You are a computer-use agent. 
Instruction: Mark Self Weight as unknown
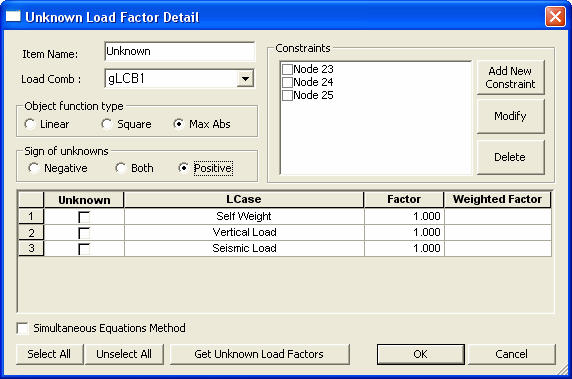click(84, 217)
